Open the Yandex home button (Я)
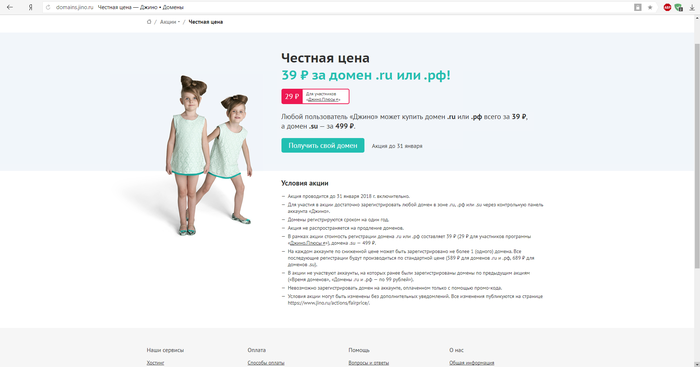Image resolution: width=700 pixels, height=367 pixels. click(30, 7)
